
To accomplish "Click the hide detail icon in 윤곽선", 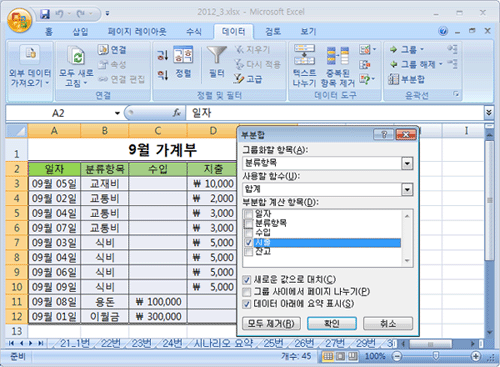I will point(452,63).
